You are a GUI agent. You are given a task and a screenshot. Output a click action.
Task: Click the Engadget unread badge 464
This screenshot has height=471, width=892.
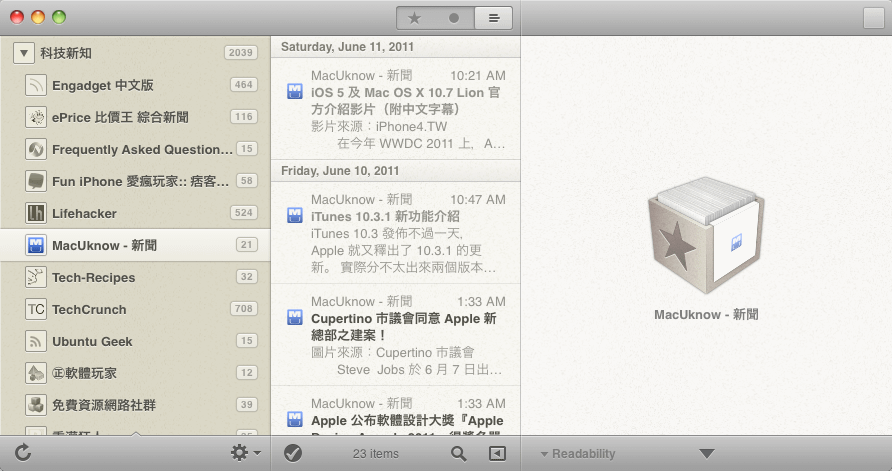click(243, 85)
